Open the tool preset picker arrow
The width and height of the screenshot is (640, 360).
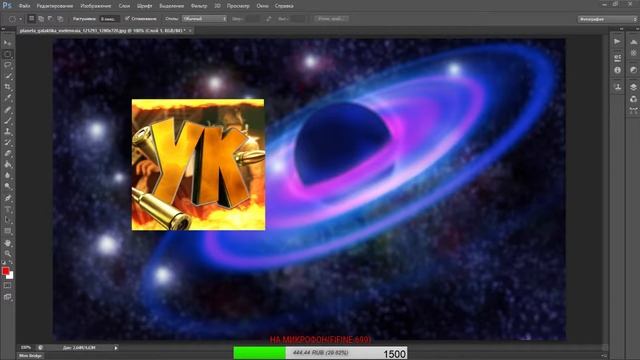click(x=20, y=19)
